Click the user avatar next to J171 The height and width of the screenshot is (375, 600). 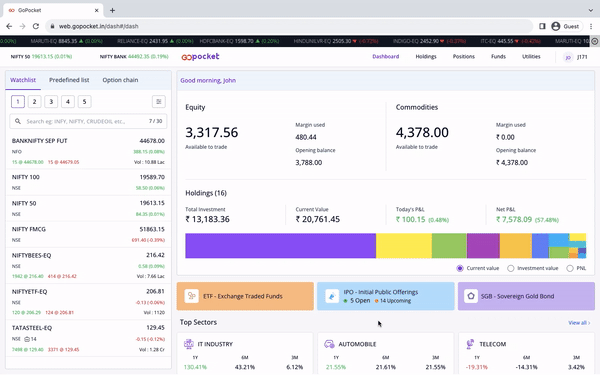(x=568, y=57)
